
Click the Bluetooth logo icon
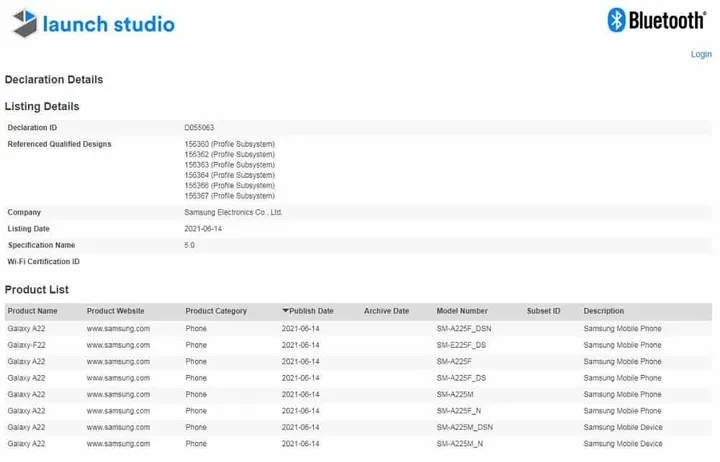click(618, 20)
